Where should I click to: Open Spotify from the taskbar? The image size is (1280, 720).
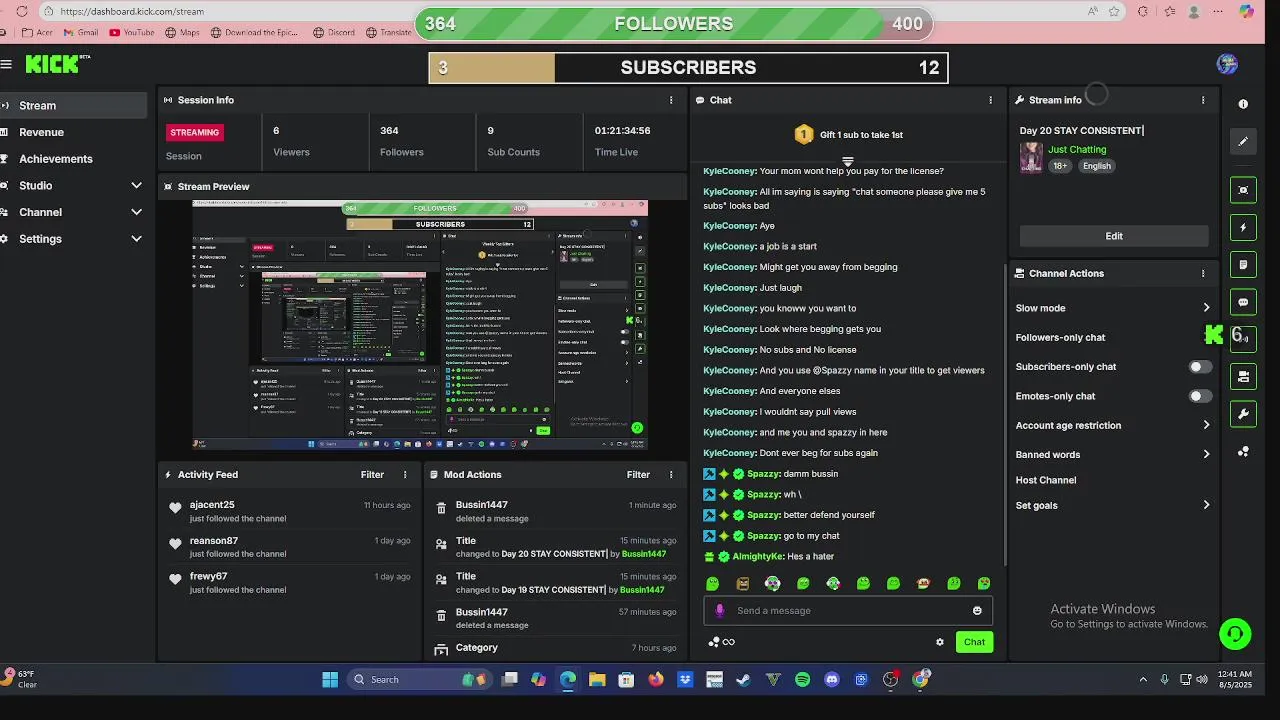click(802, 680)
